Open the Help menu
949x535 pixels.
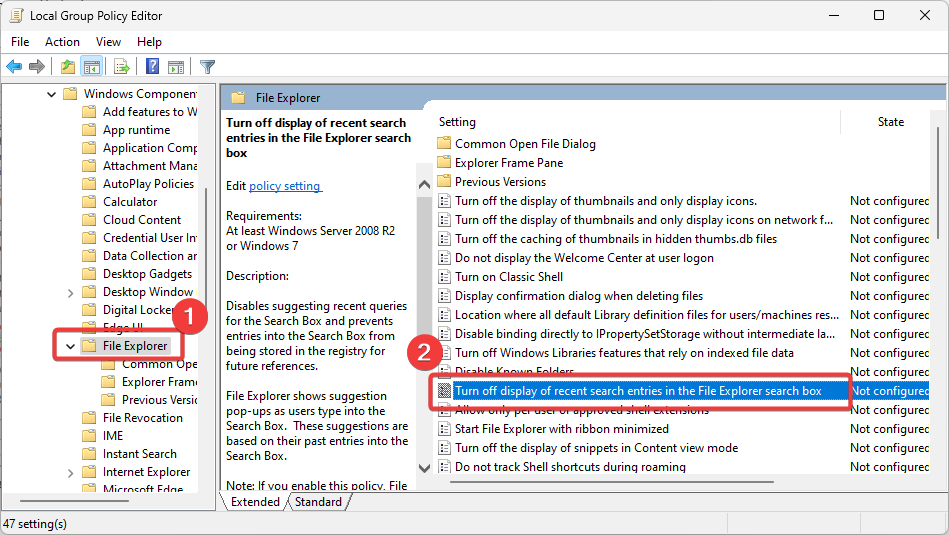click(149, 42)
